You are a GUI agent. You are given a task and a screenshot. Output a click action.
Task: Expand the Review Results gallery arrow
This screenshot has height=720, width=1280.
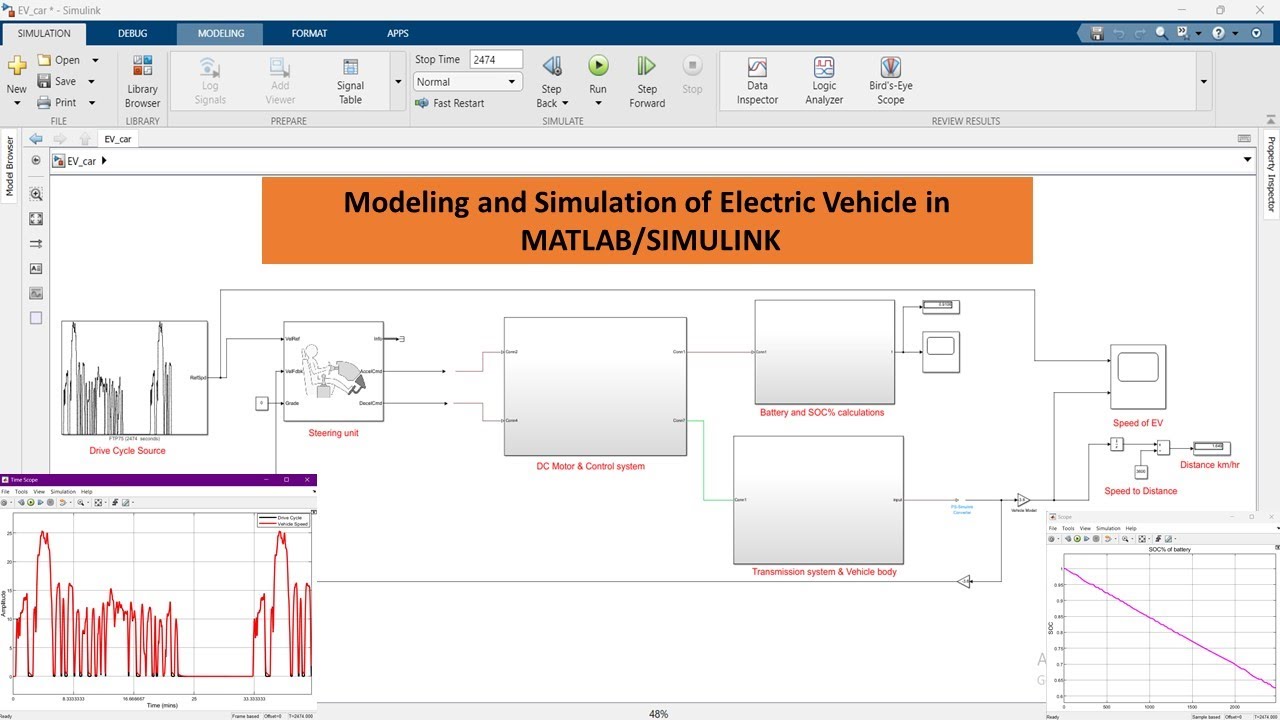(1203, 82)
